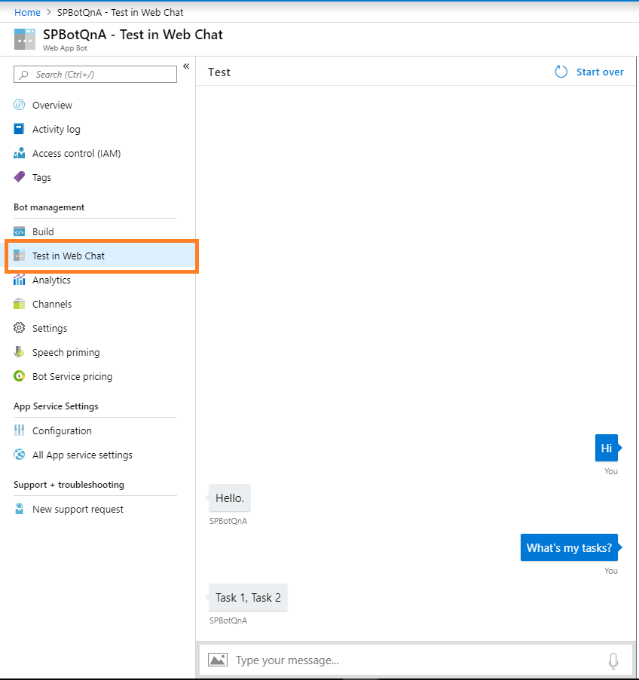Viewport: 639px width, 680px height.
Task: Click the Speech priming microphone icon
Action: point(19,352)
